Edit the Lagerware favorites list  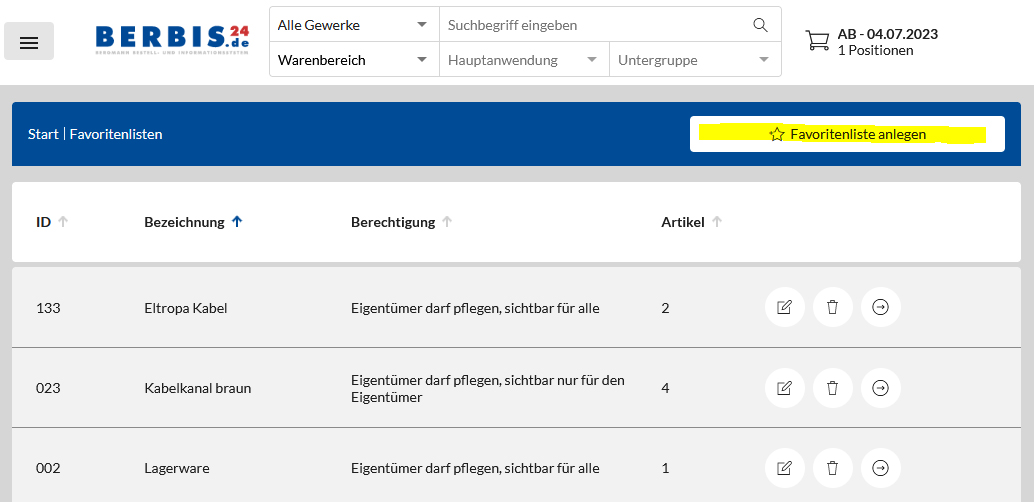785,468
